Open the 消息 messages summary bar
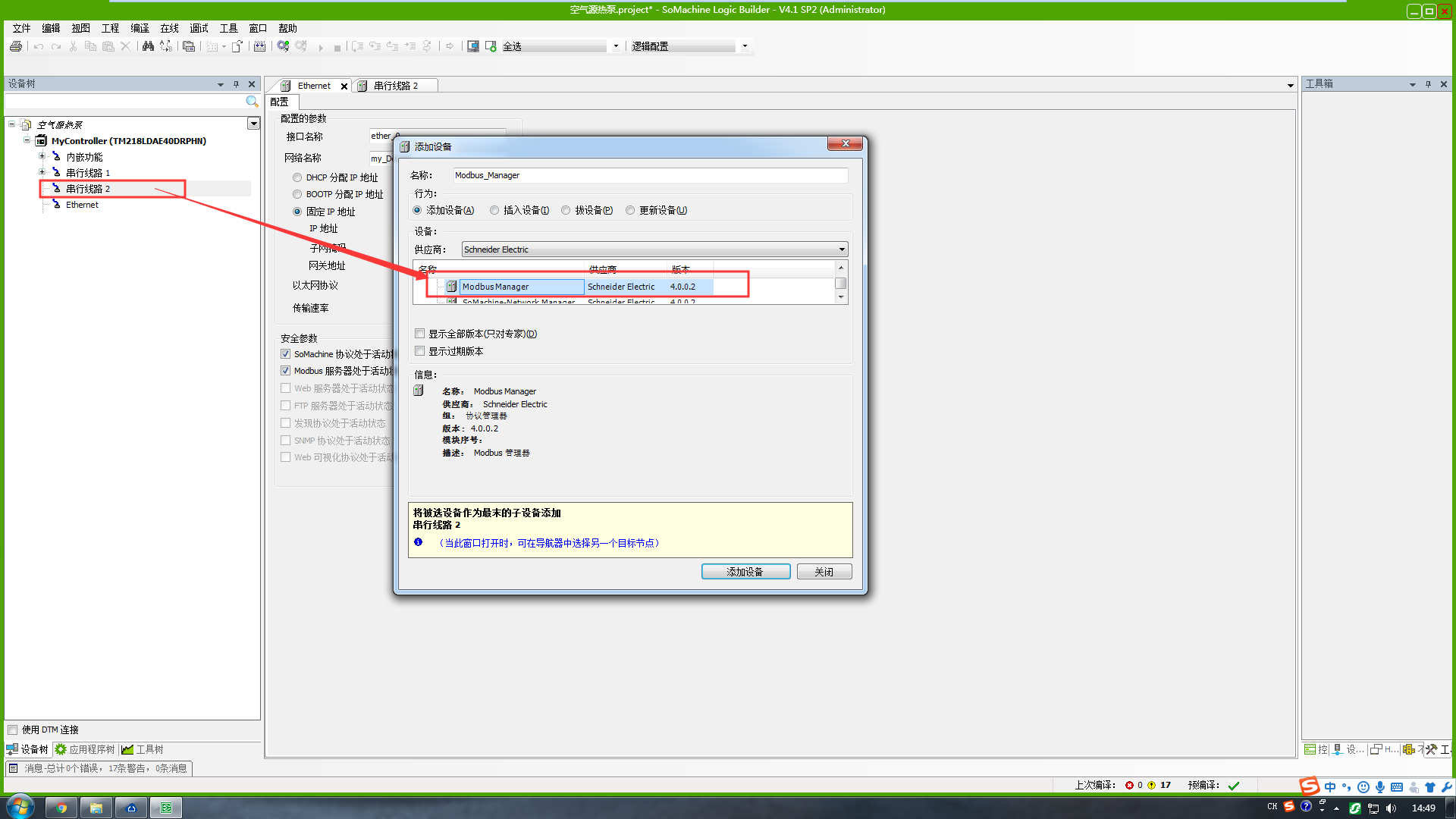The width and height of the screenshot is (1456, 819). (99, 768)
